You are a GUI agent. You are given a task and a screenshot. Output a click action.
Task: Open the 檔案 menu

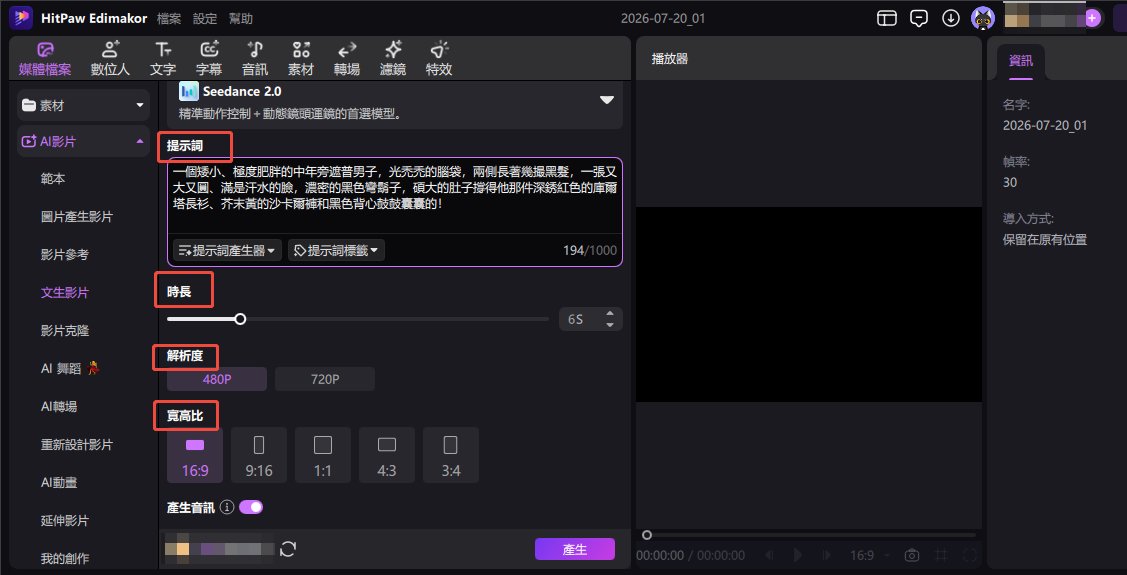coord(169,19)
